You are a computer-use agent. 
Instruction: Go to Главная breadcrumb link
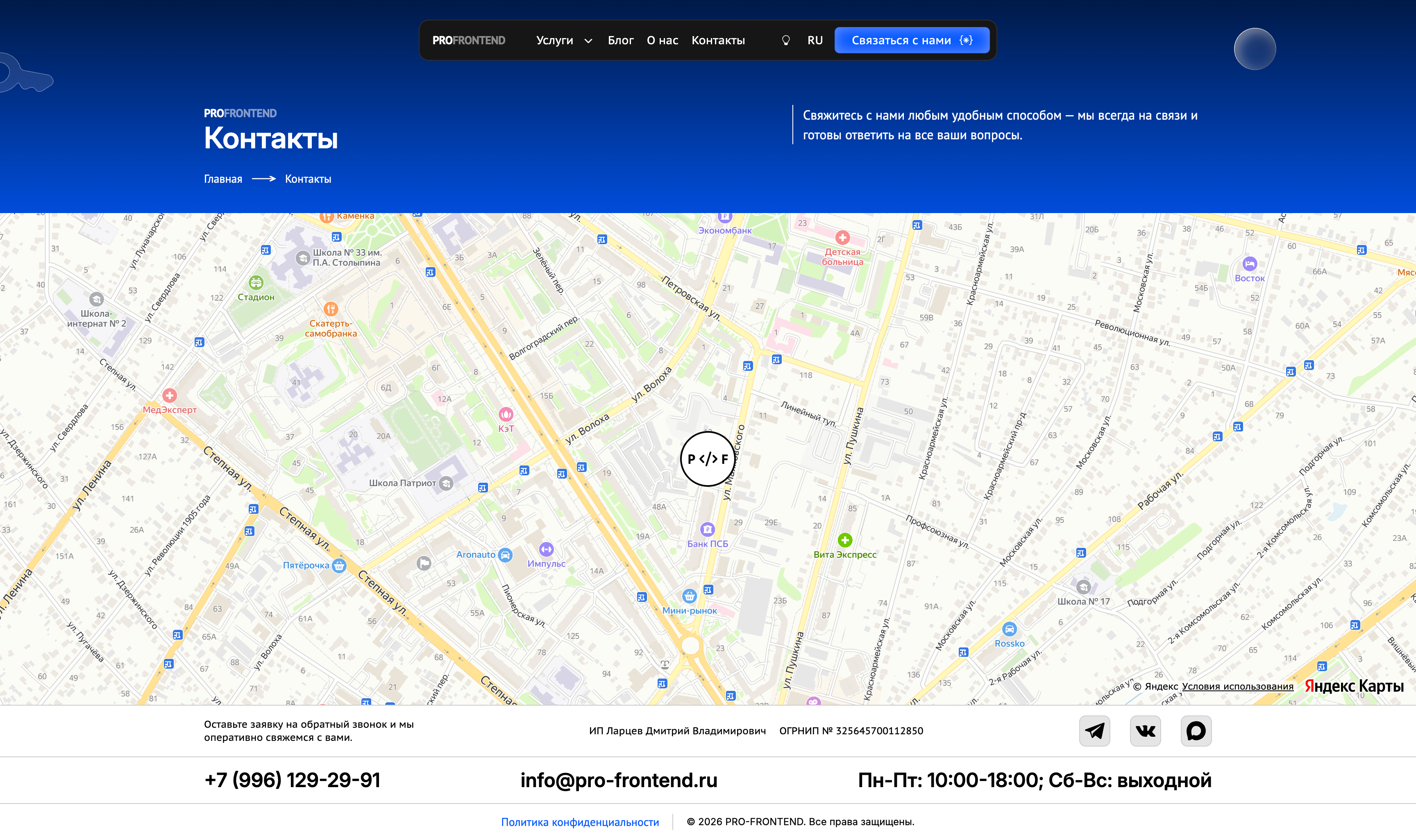point(223,179)
